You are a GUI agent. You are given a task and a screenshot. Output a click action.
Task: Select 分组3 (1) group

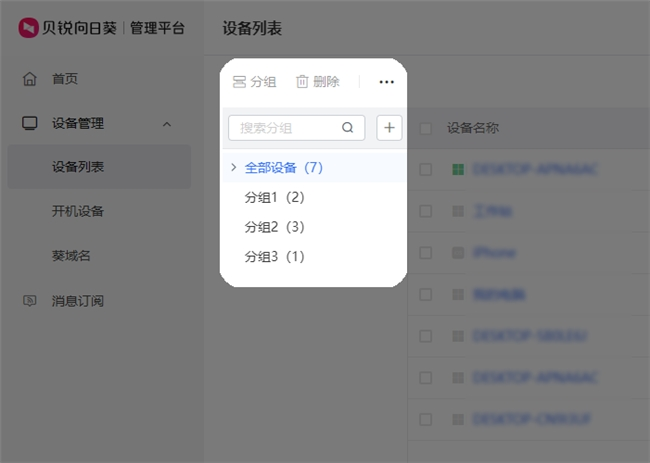pyautogui.click(x=274, y=257)
